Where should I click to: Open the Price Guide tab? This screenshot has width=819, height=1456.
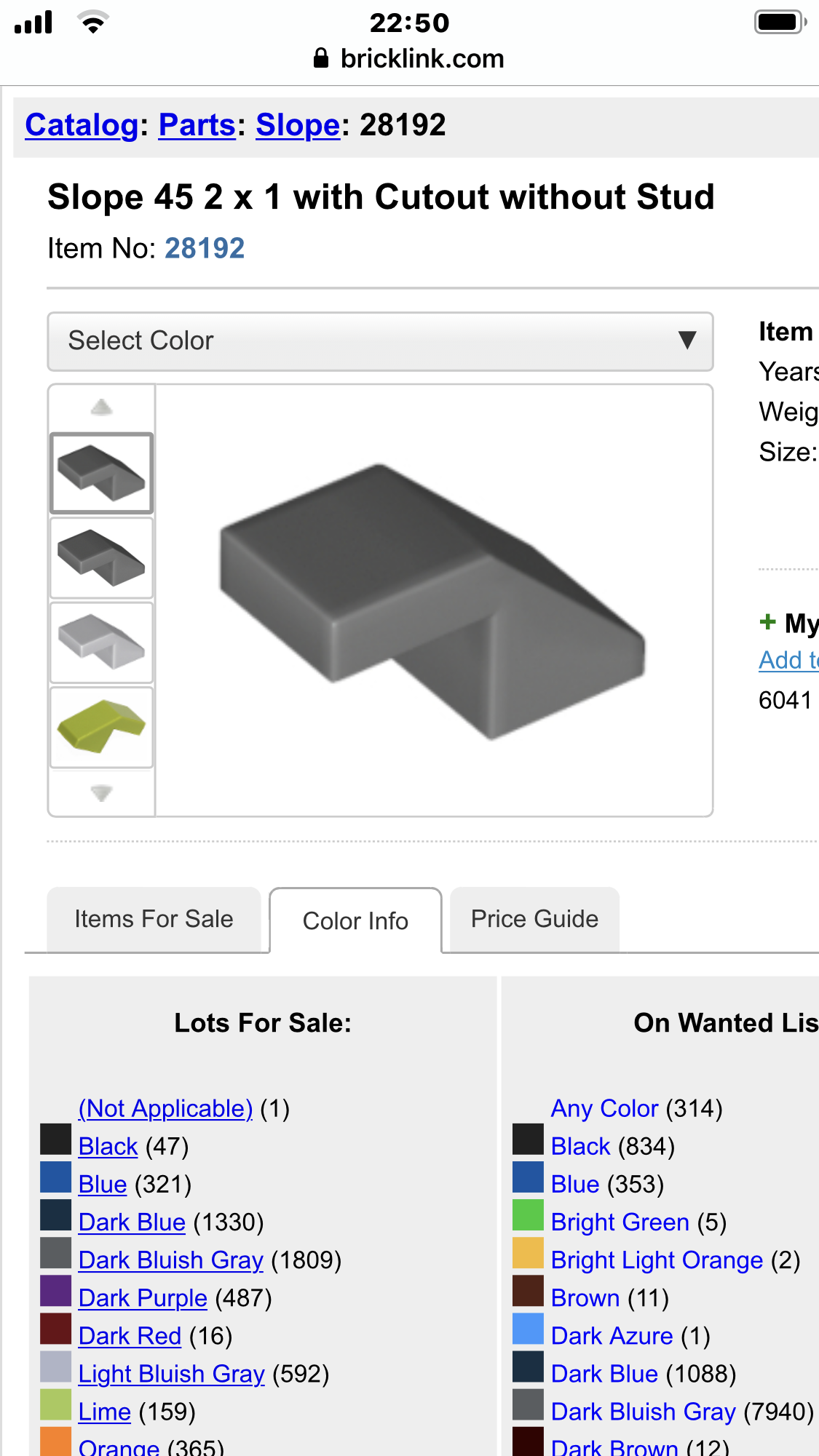534,919
